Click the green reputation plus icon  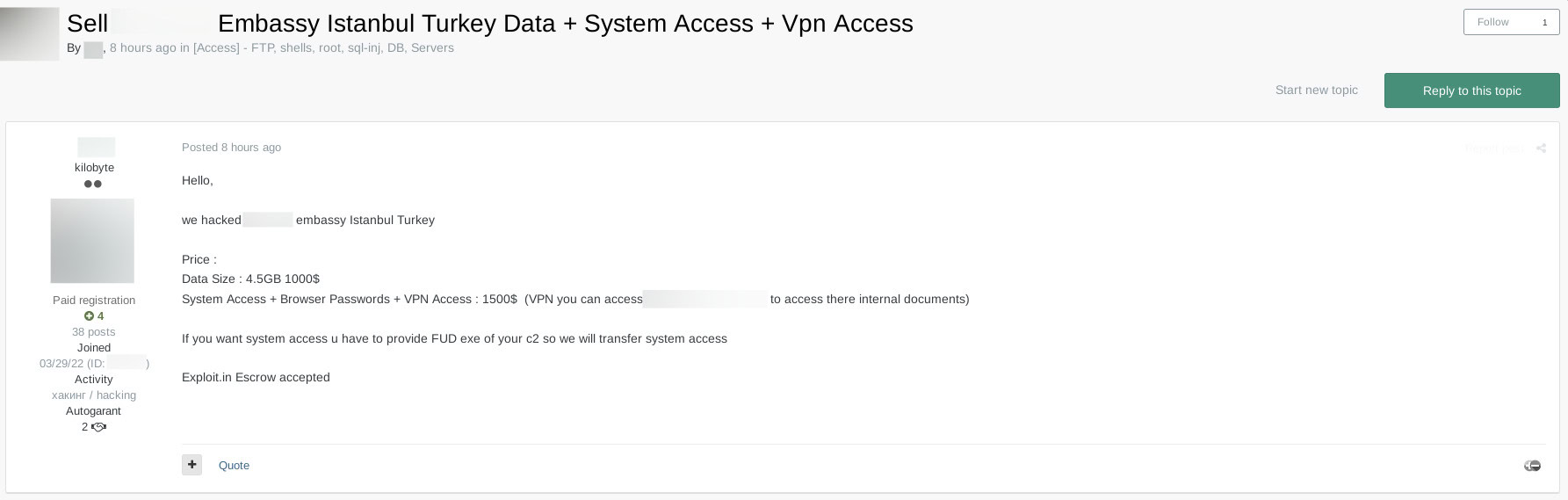tap(89, 316)
